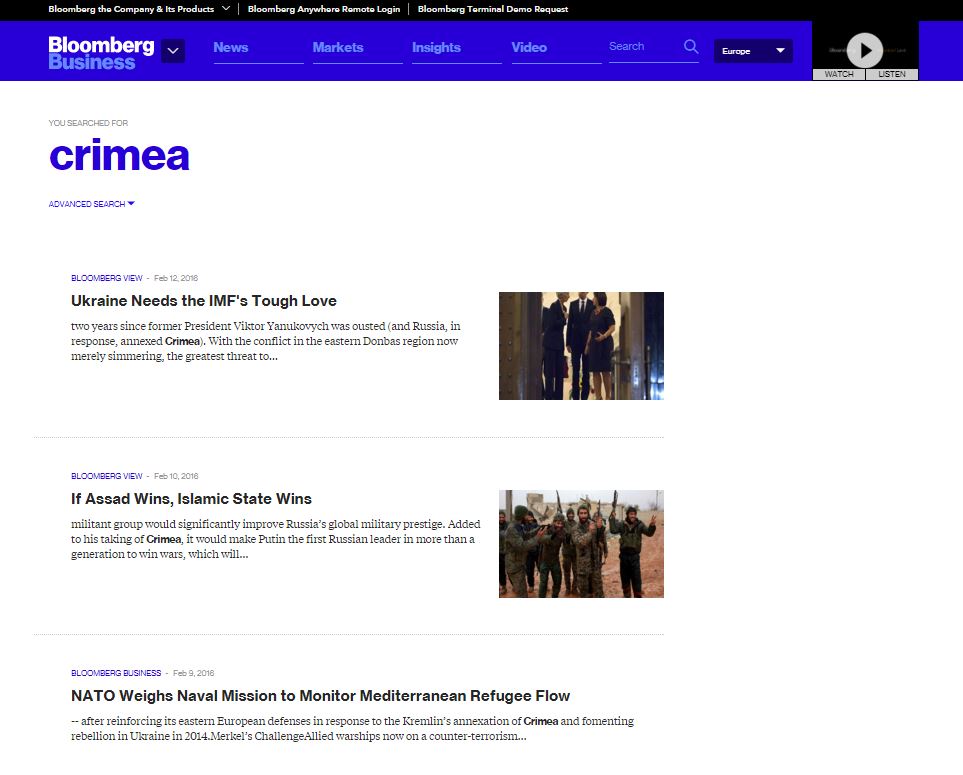Screen dimensions: 963x775
Task: Follow the Bloomberg Terminal Demo Request link
Action: click(x=493, y=9)
